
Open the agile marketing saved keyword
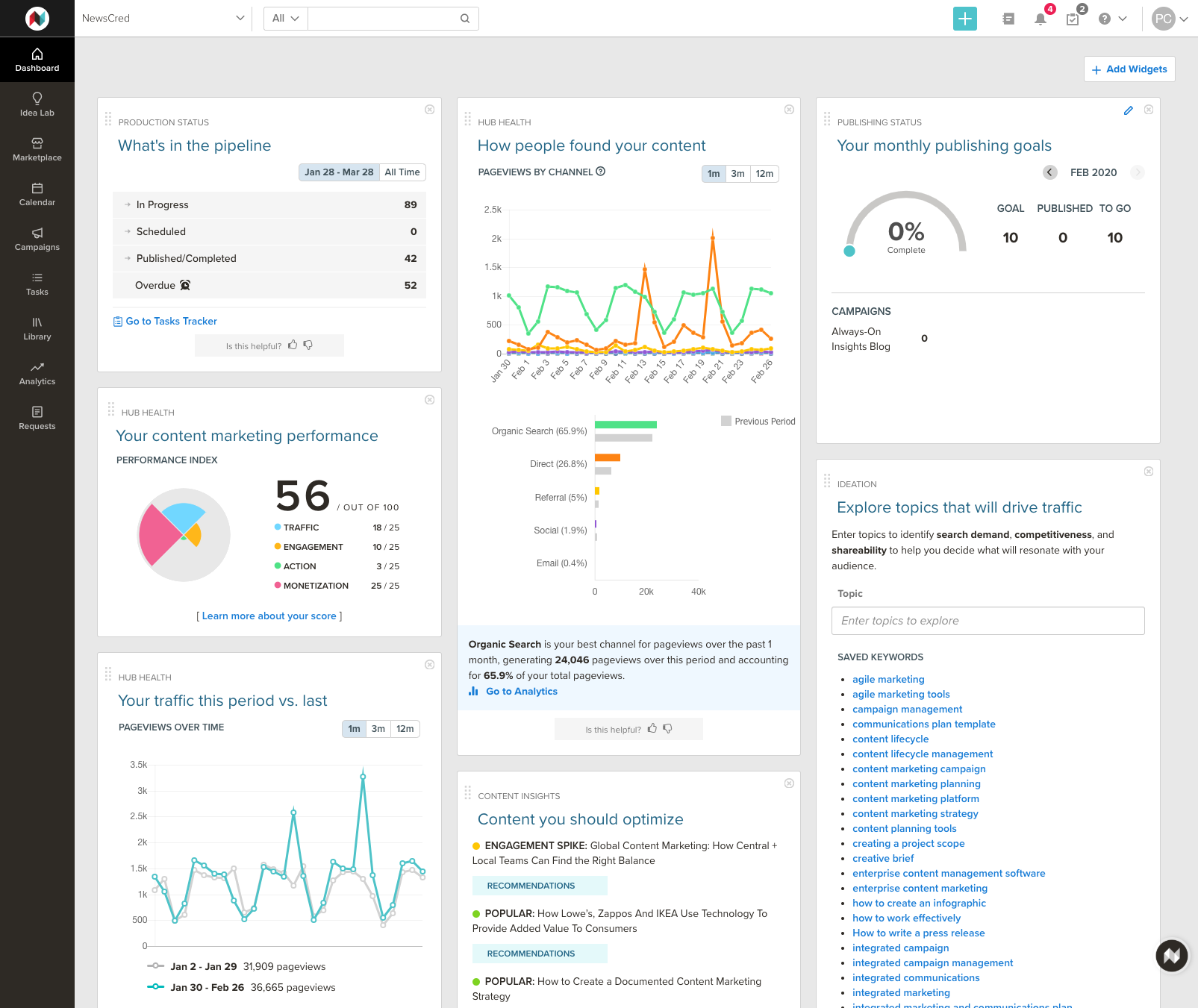888,680
